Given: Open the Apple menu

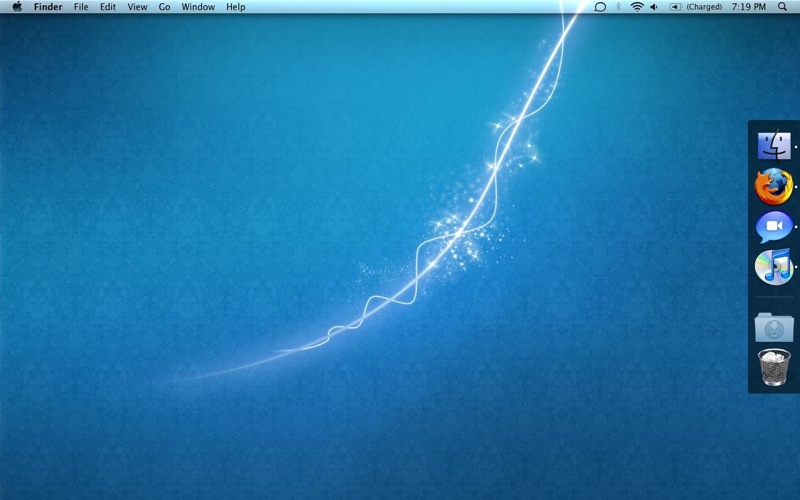Looking at the screenshot, I should 17,7.
